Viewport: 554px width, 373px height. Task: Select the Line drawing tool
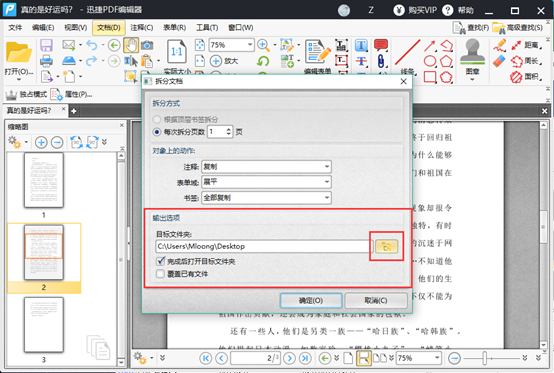[x=407, y=52]
